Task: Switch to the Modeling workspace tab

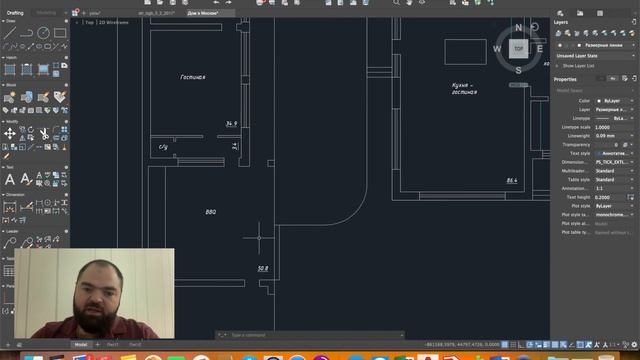Action: [47, 13]
